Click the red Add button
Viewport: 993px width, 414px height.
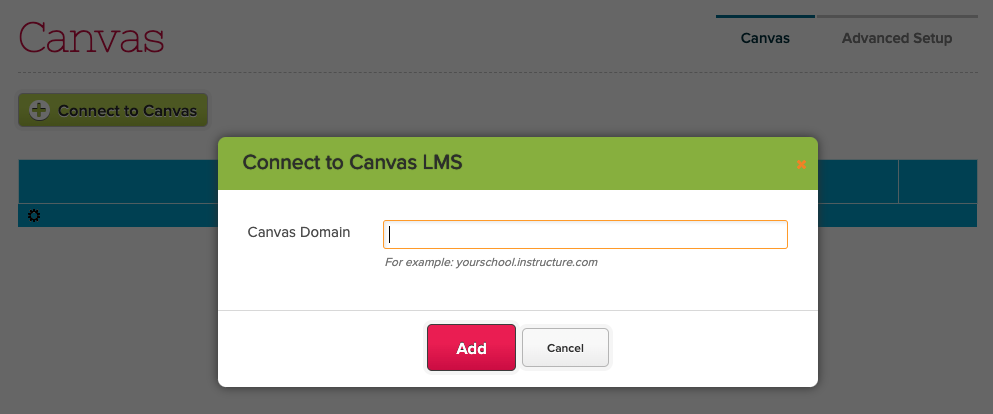pos(471,348)
